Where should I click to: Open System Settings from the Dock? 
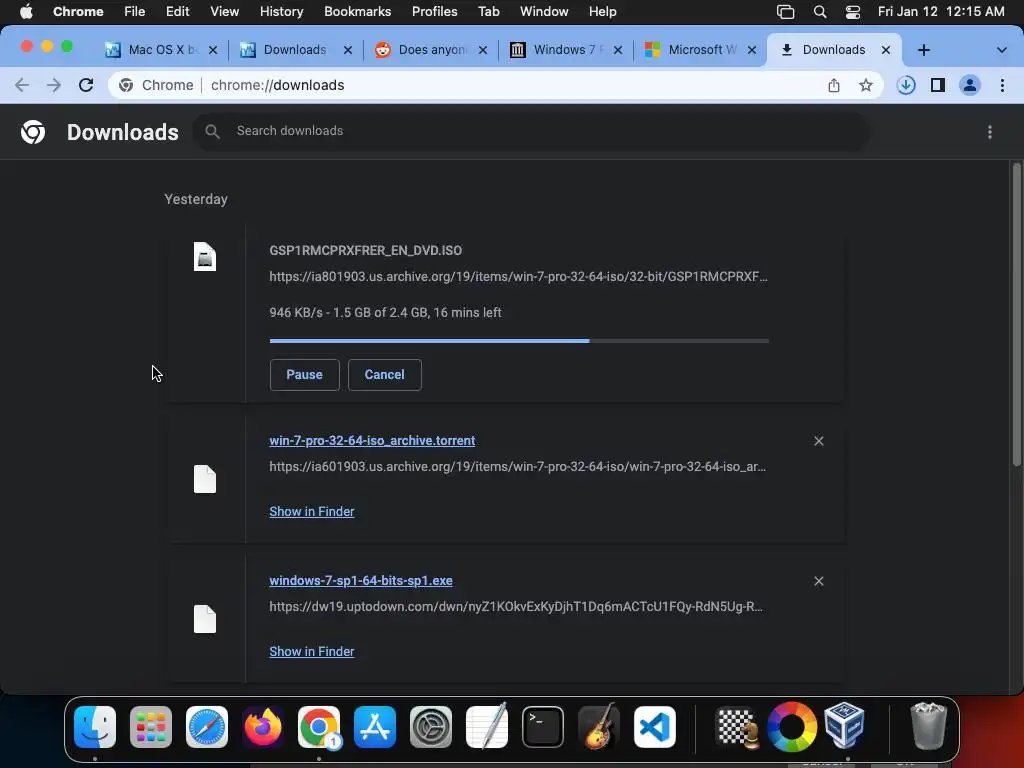point(431,726)
